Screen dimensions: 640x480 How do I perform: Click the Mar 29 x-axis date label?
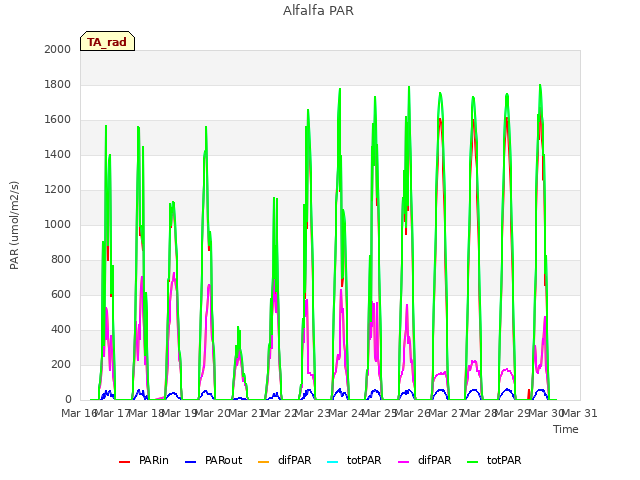pyautogui.click(x=513, y=413)
